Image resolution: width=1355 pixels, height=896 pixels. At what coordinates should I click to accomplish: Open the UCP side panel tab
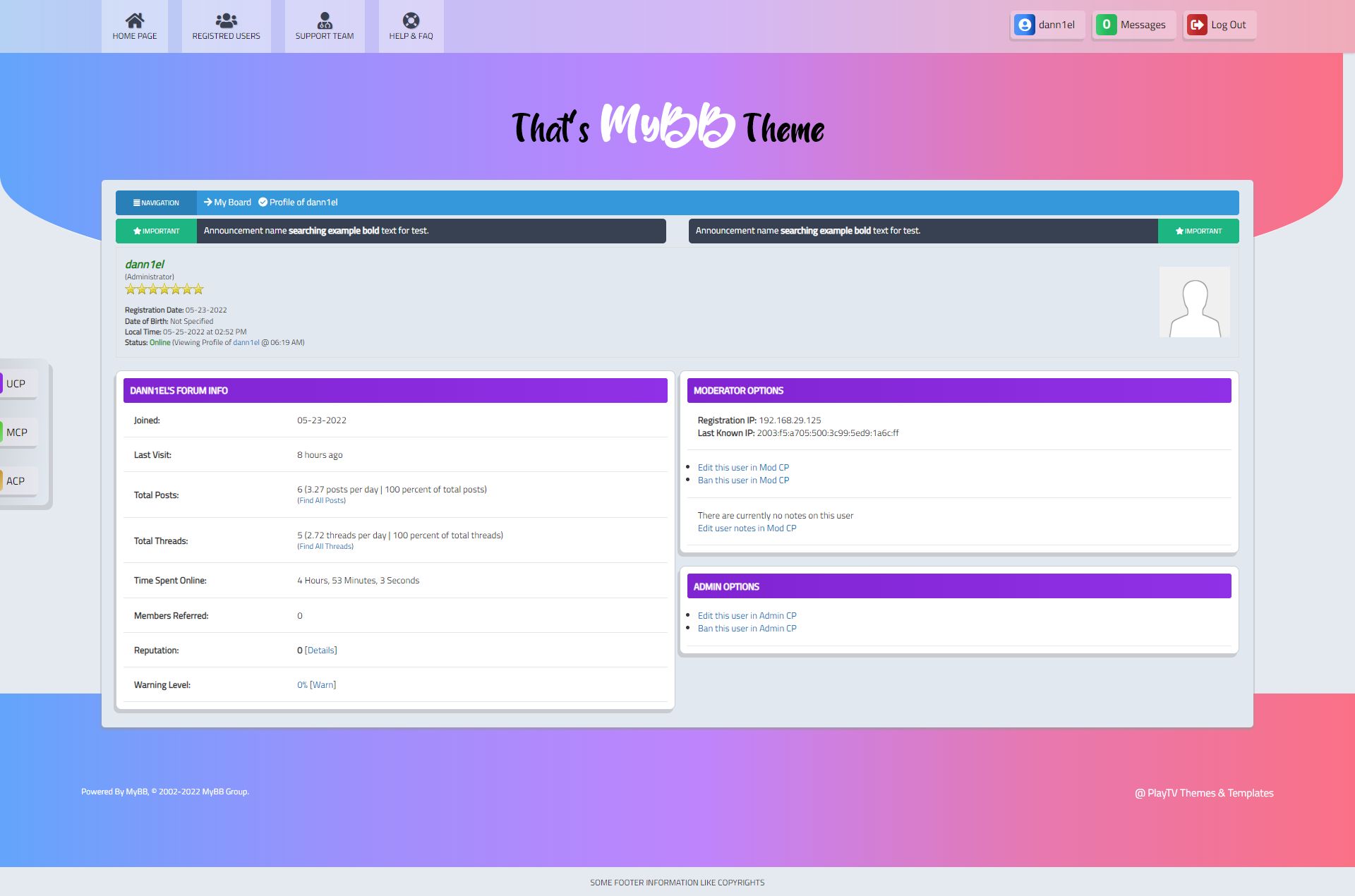coord(18,384)
